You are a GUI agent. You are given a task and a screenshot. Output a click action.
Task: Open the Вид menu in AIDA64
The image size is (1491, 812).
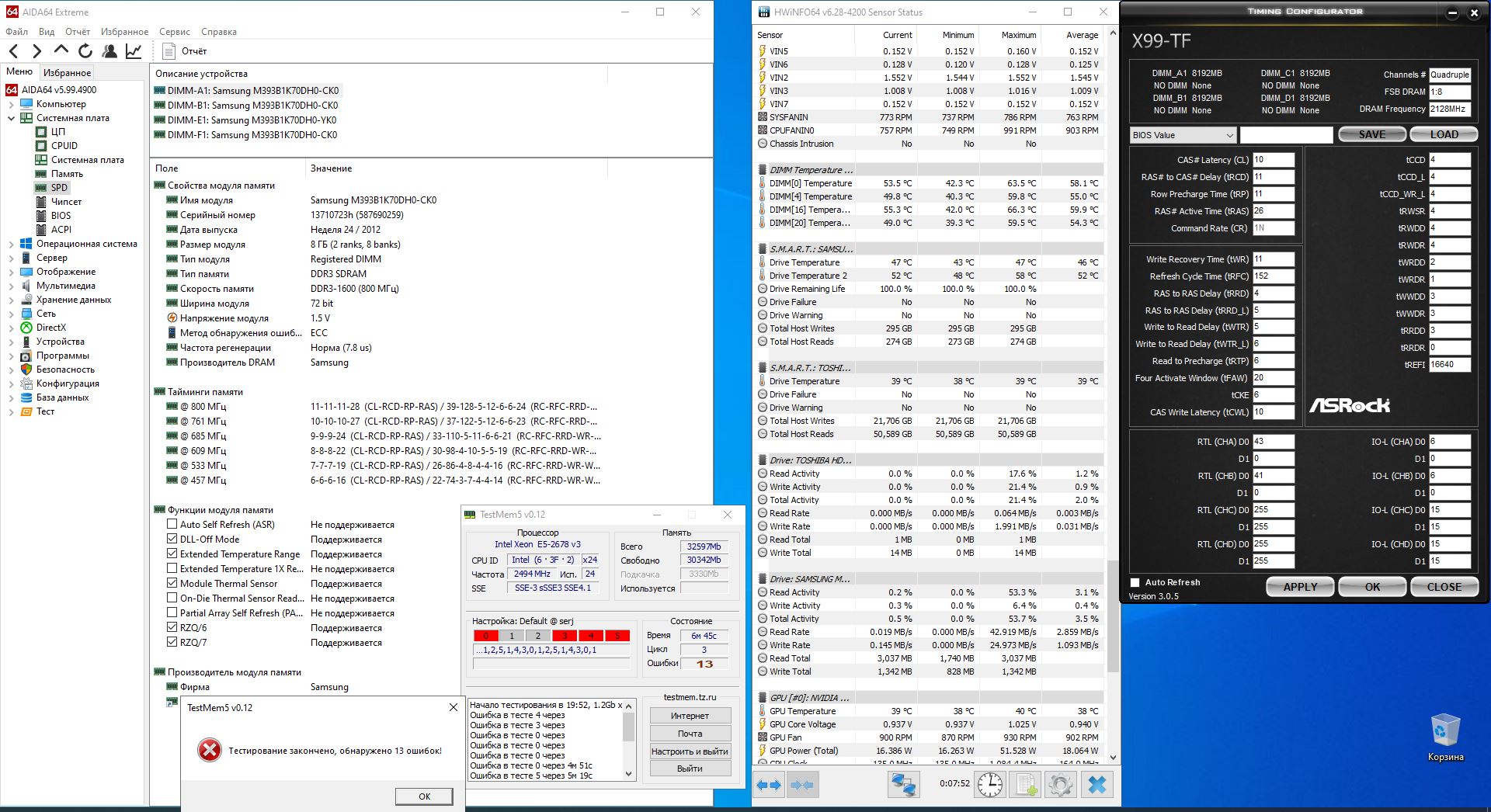tap(47, 32)
